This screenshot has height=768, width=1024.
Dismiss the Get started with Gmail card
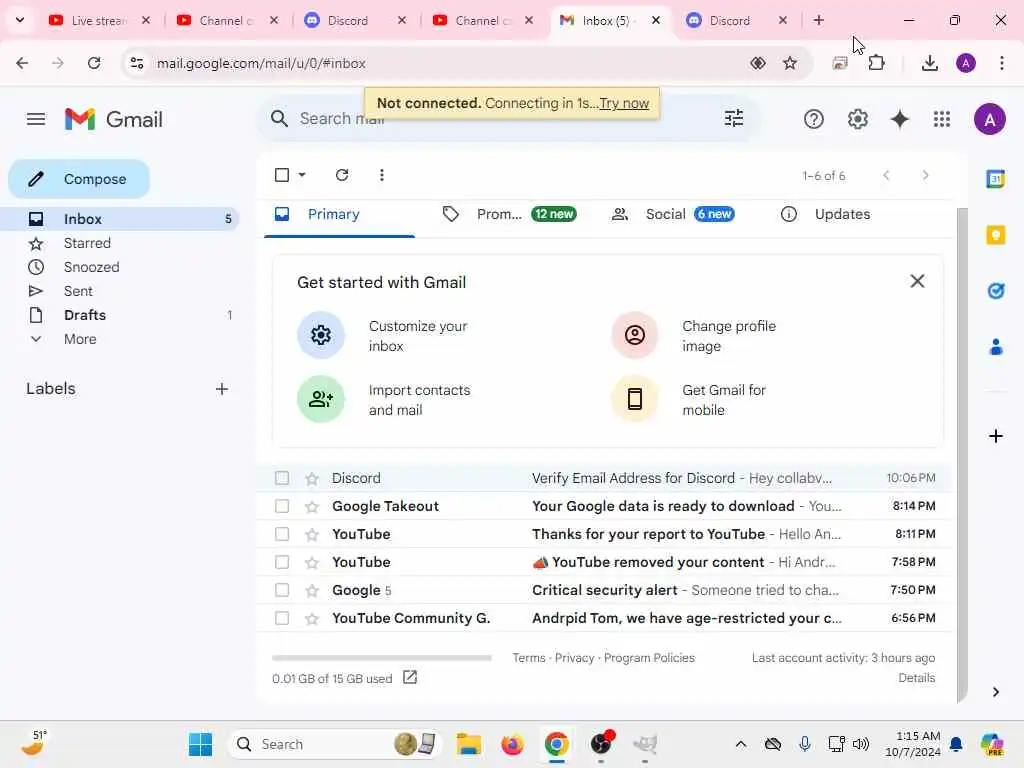coord(917,281)
